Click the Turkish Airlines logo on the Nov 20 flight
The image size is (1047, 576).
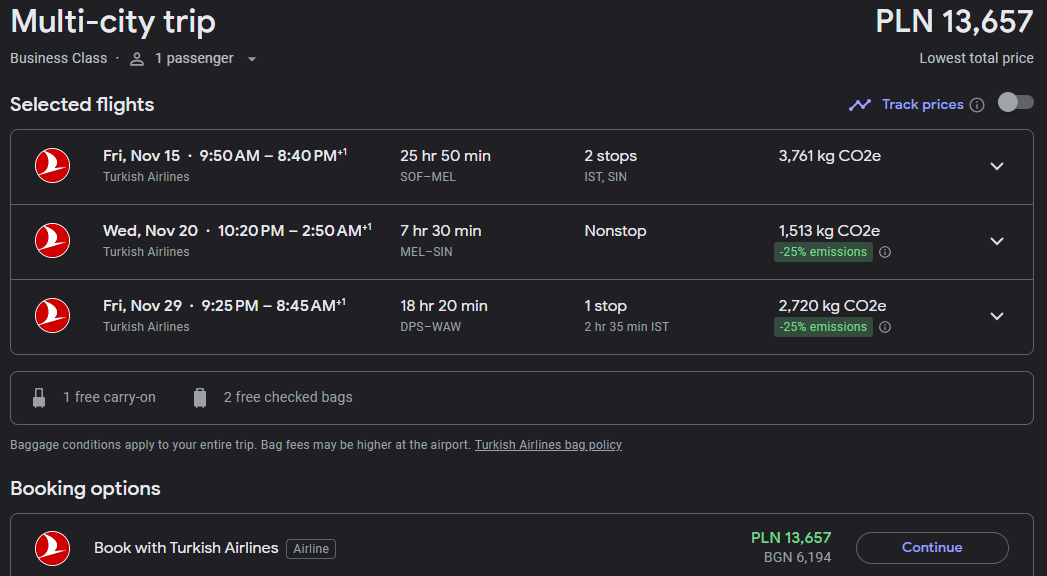[52, 240]
